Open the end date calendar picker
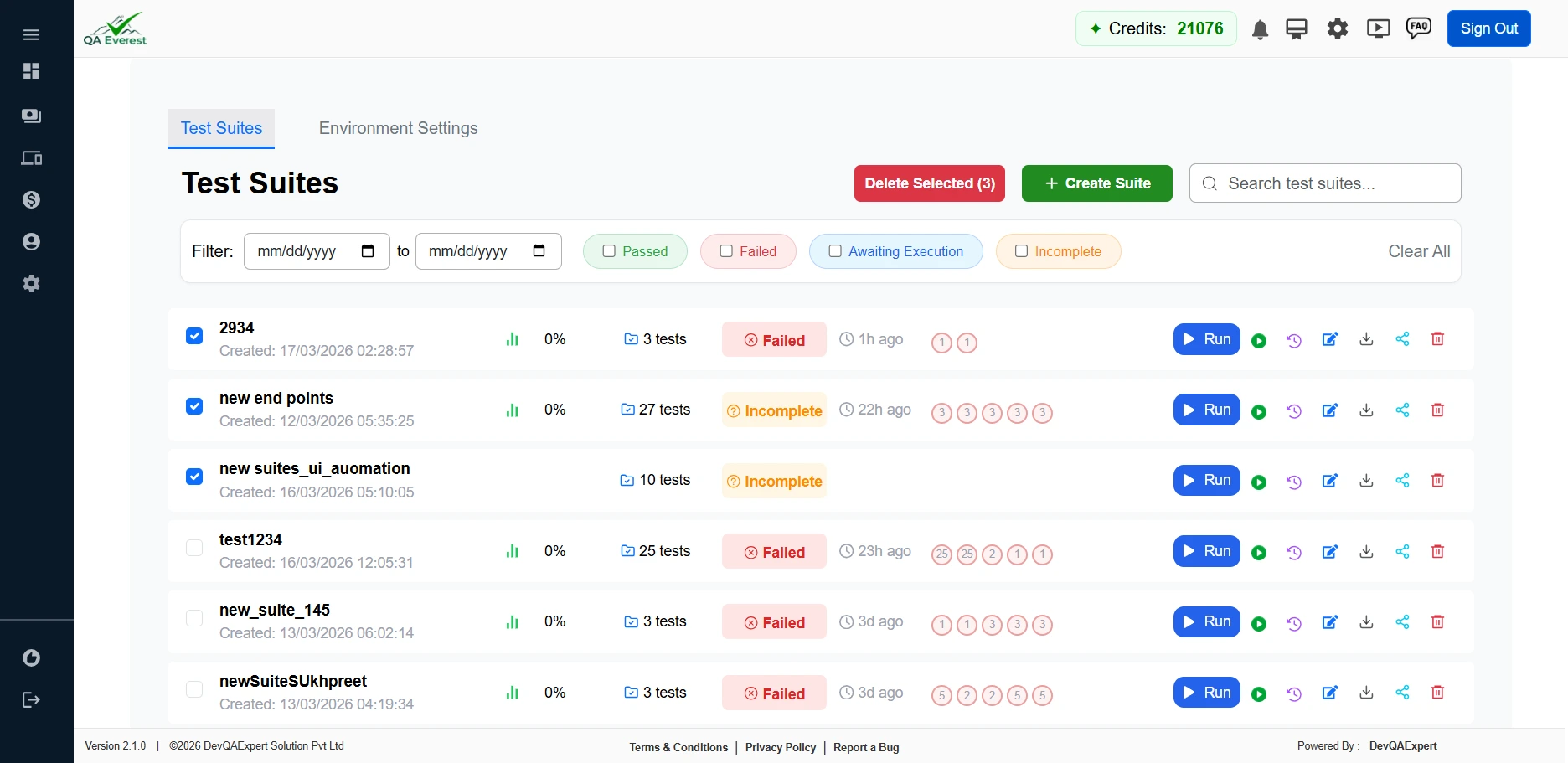Image resolution: width=1568 pixels, height=763 pixels. [539, 251]
